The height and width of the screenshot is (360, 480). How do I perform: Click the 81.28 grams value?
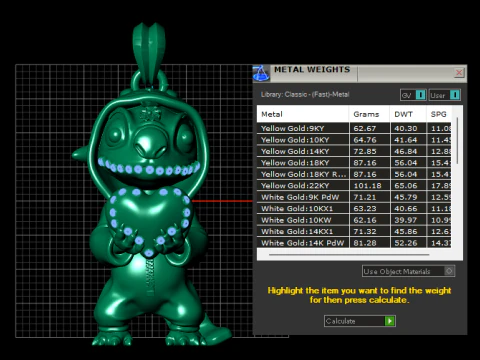365,243
